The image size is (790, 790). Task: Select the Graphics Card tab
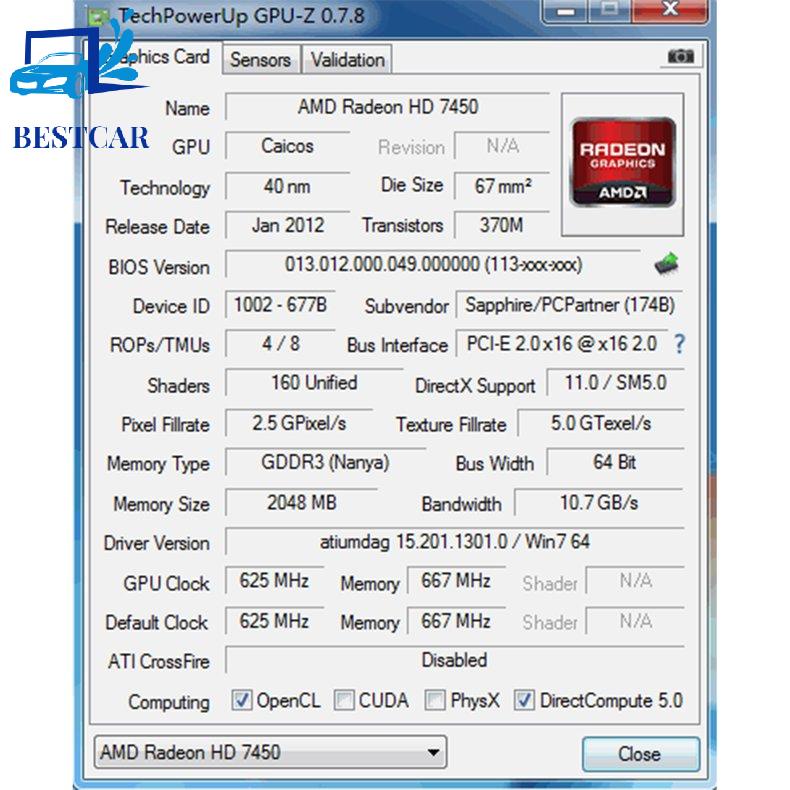(x=156, y=57)
